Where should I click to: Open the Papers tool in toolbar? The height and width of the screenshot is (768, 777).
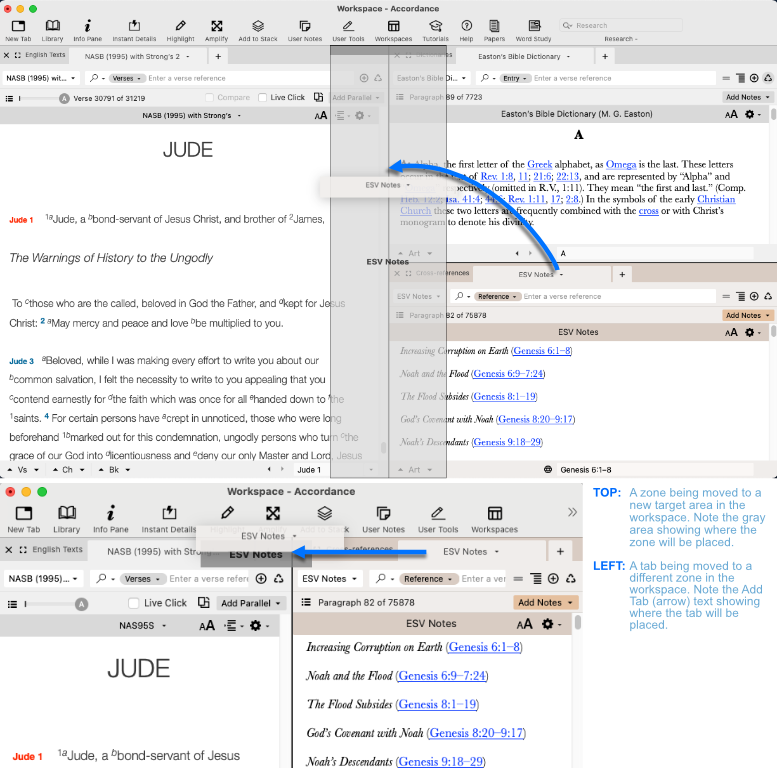[494, 29]
